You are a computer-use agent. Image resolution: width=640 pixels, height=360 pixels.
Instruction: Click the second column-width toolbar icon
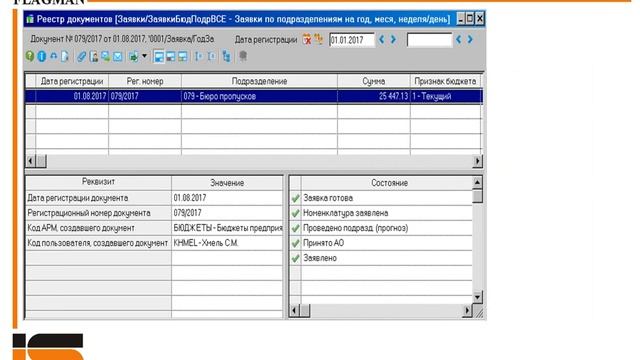[x=211, y=56]
